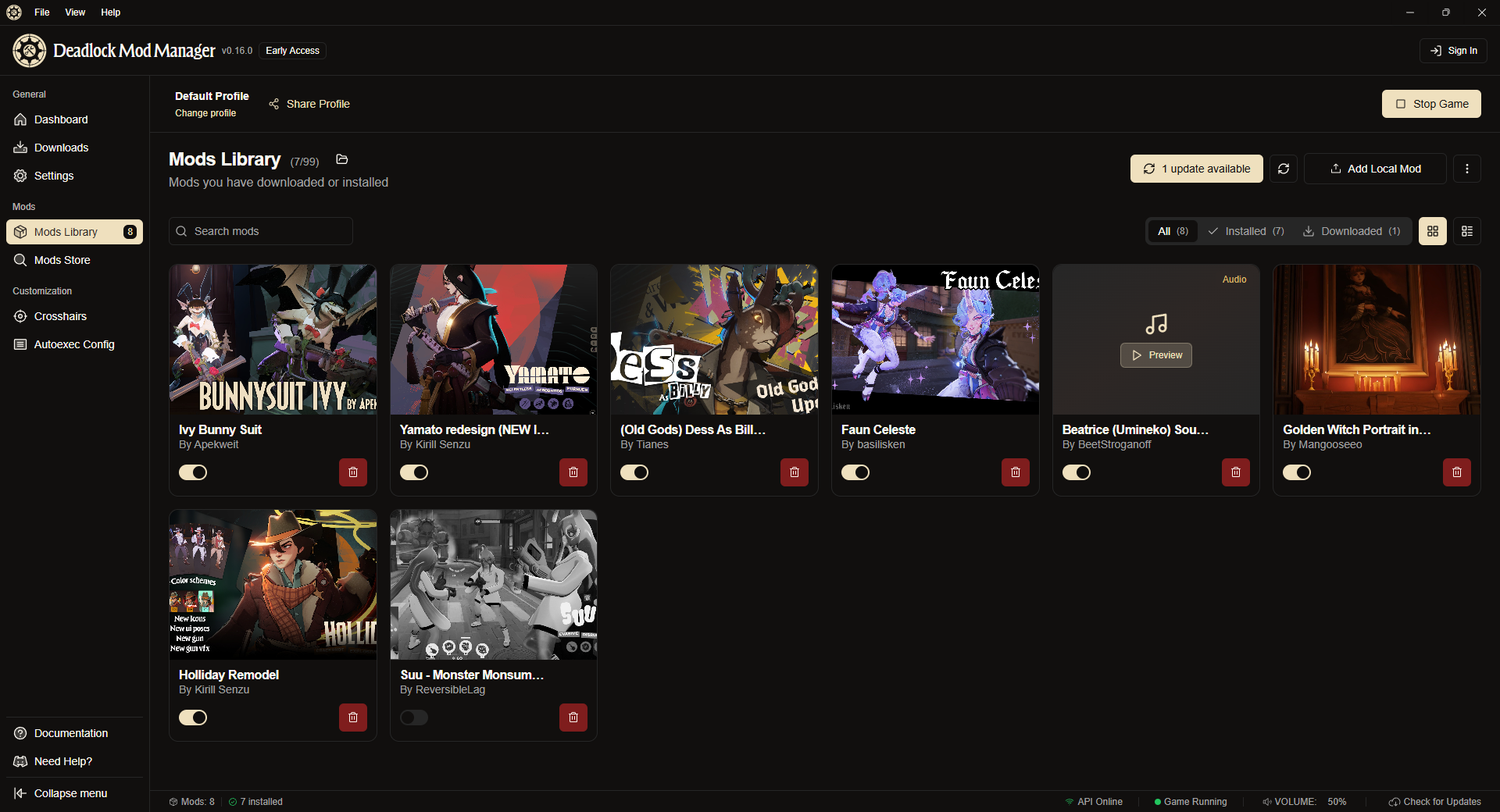
Task: Open the Holliday Remodel thumbnail
Action: tap(273, 585)
